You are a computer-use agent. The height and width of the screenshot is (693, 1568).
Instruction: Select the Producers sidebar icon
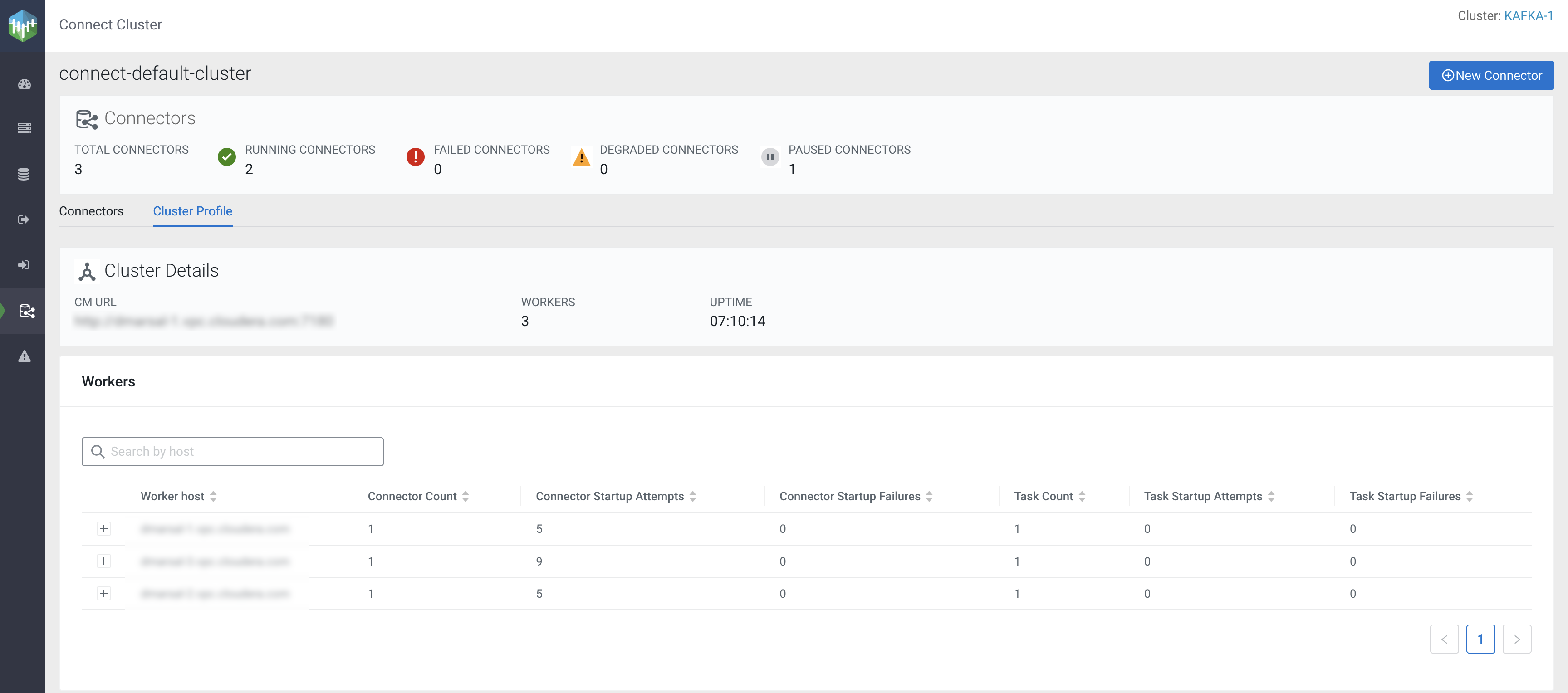click(24, 220)
